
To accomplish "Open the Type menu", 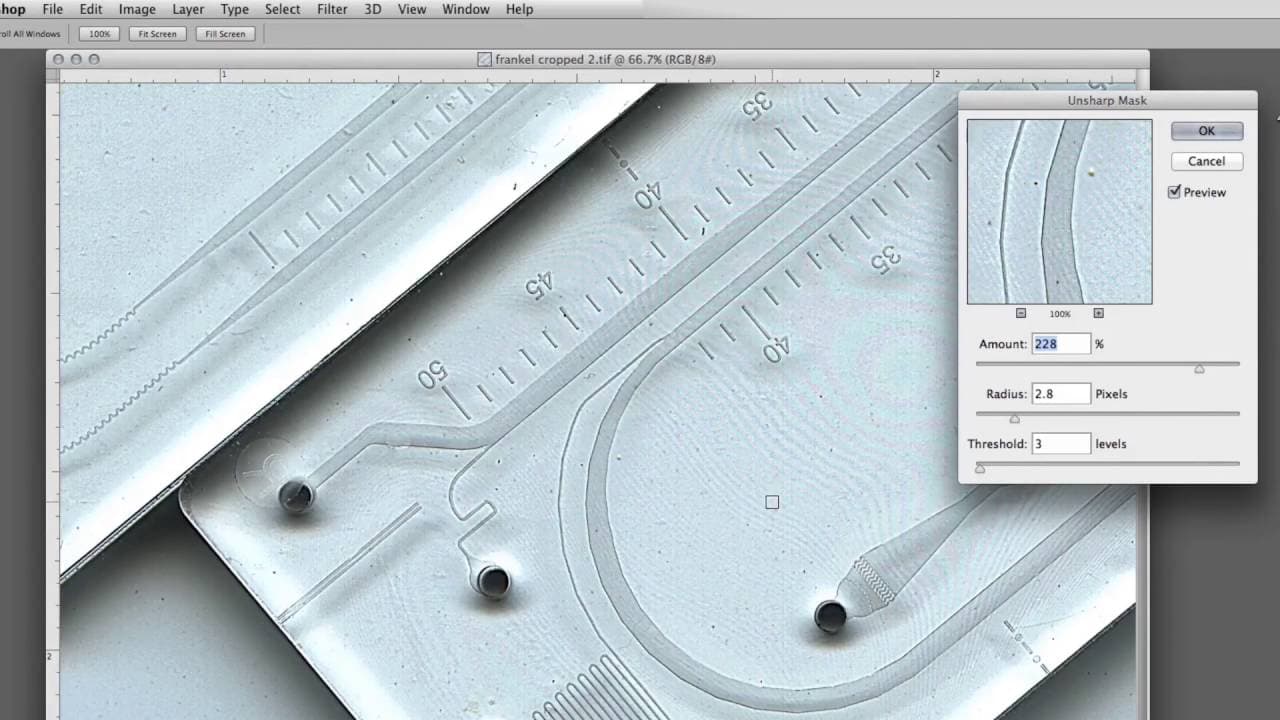I will coord(234,9).
